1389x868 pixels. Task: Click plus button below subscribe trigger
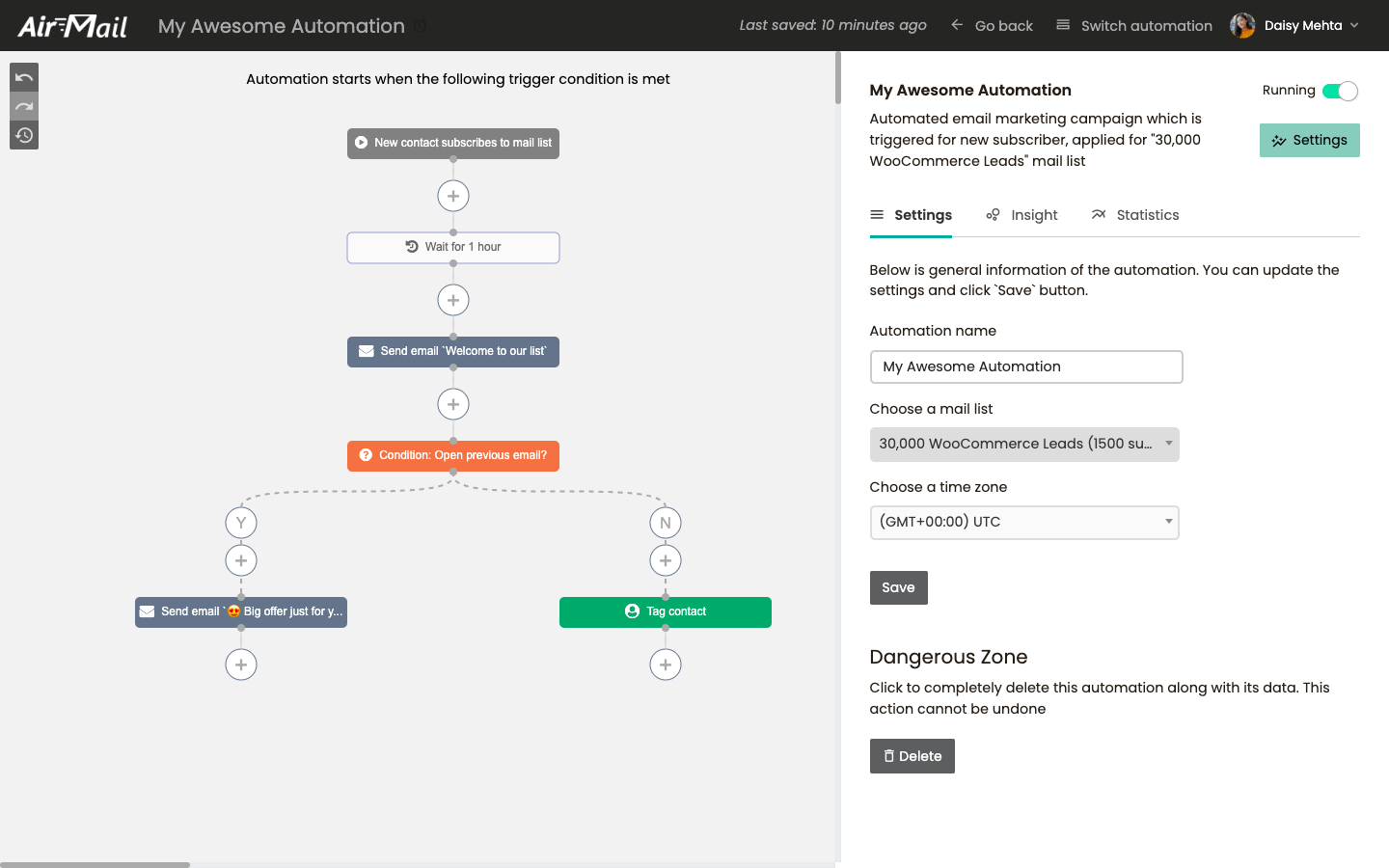tap(453, 196)
